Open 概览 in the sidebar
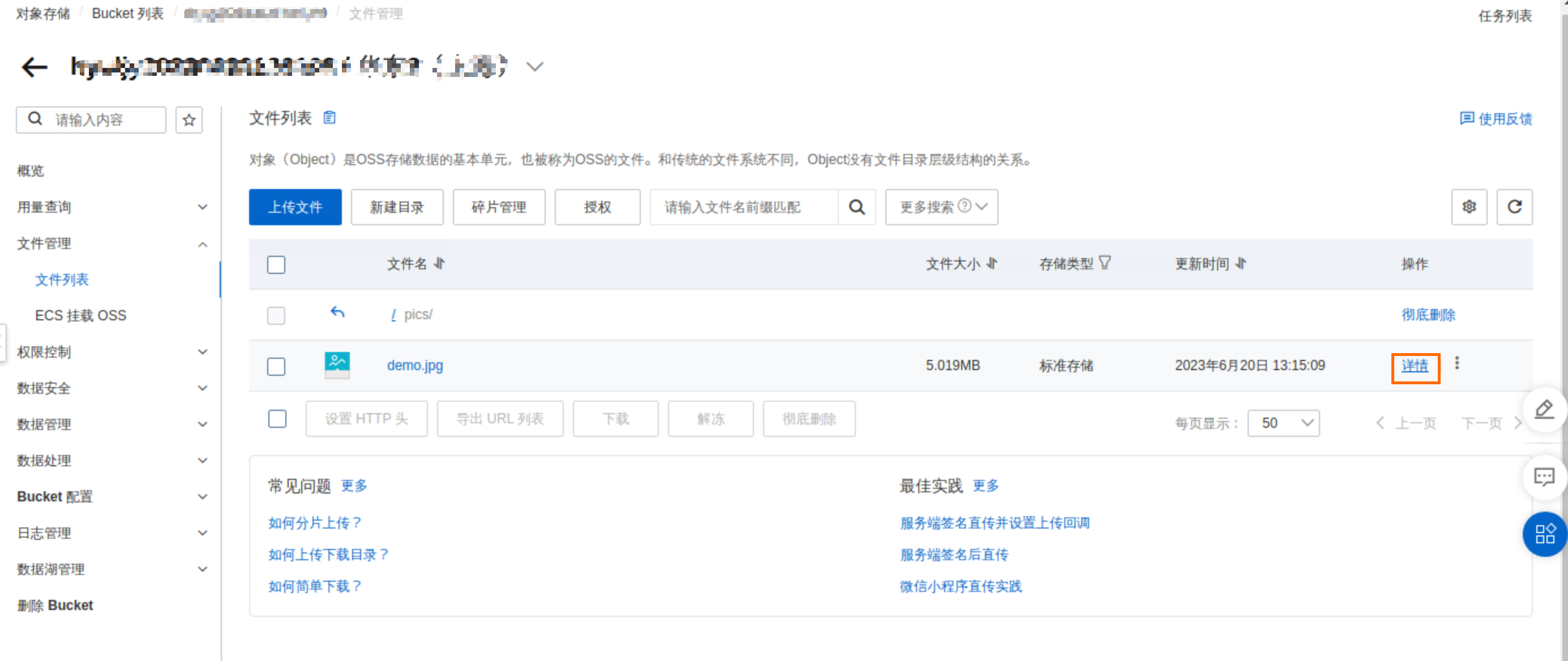Screen dimensions: 1568x661 [x=31, y=171]
